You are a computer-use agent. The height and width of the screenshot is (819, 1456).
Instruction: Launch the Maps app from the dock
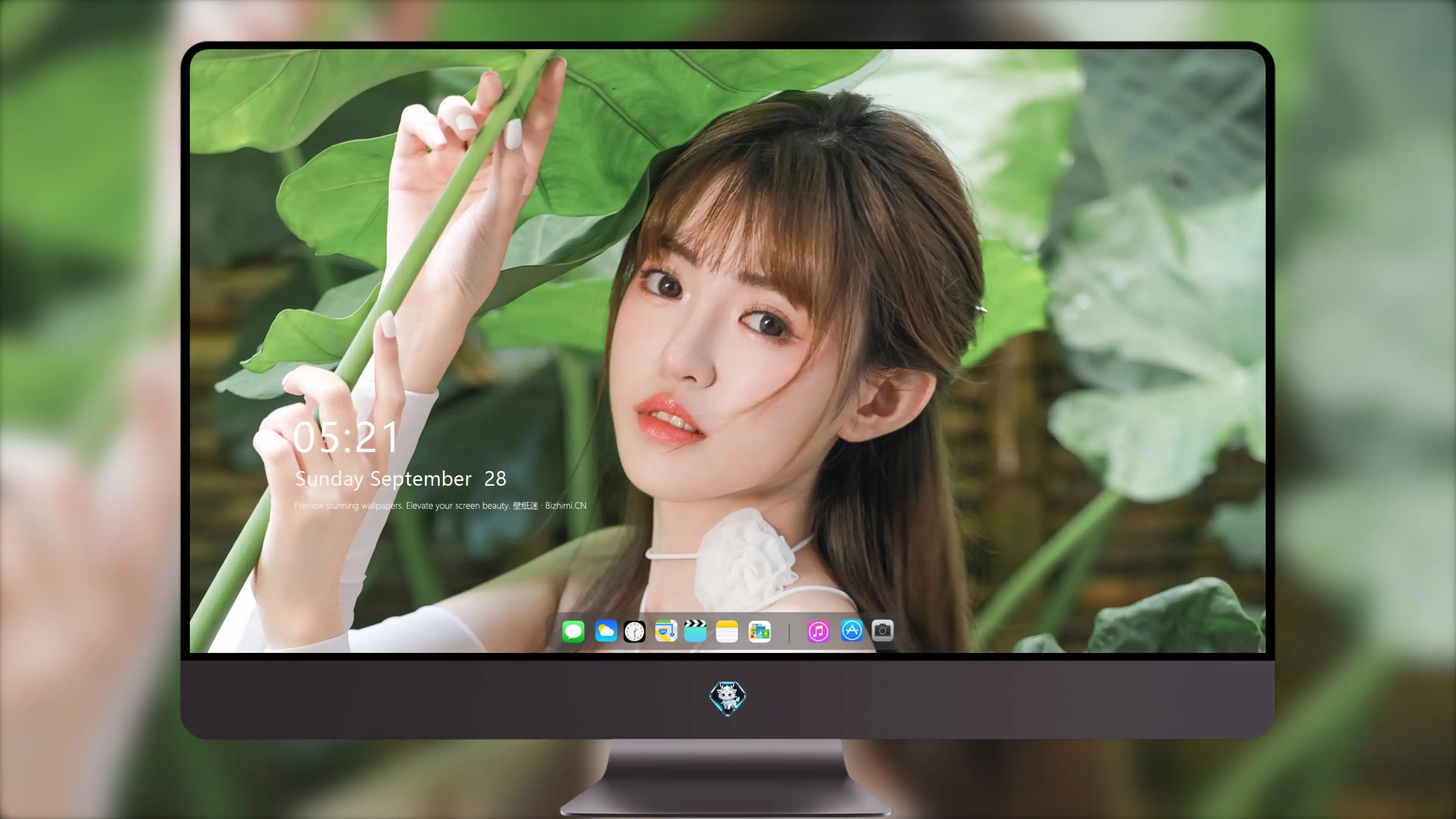pos(666,631)
